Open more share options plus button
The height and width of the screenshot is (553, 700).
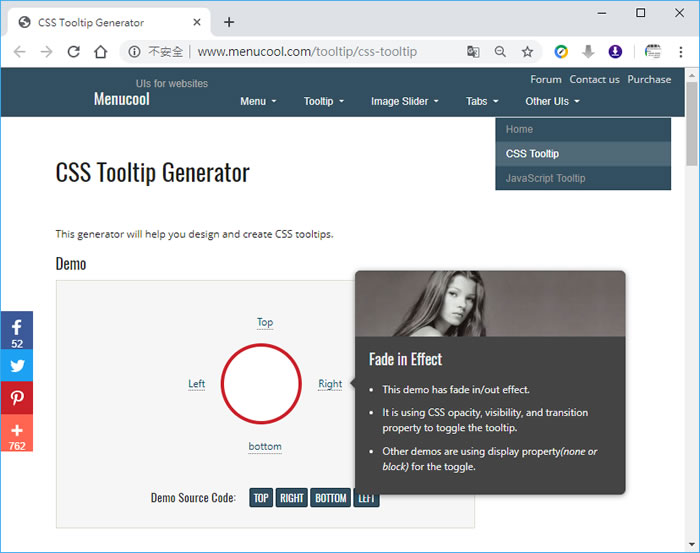pyautogui.click(x=17, y=433)
